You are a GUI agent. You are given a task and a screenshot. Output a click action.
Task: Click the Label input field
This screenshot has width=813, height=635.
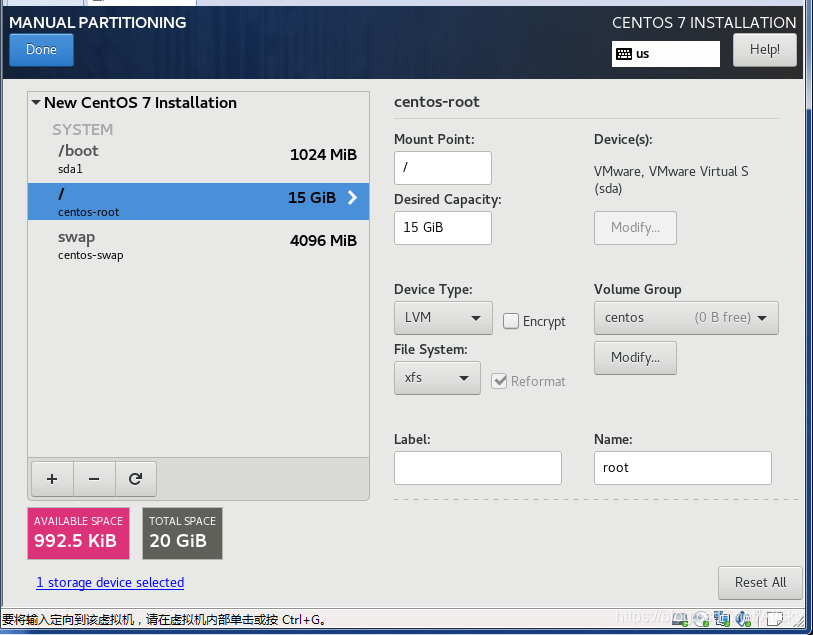click(x=478, y=468)
